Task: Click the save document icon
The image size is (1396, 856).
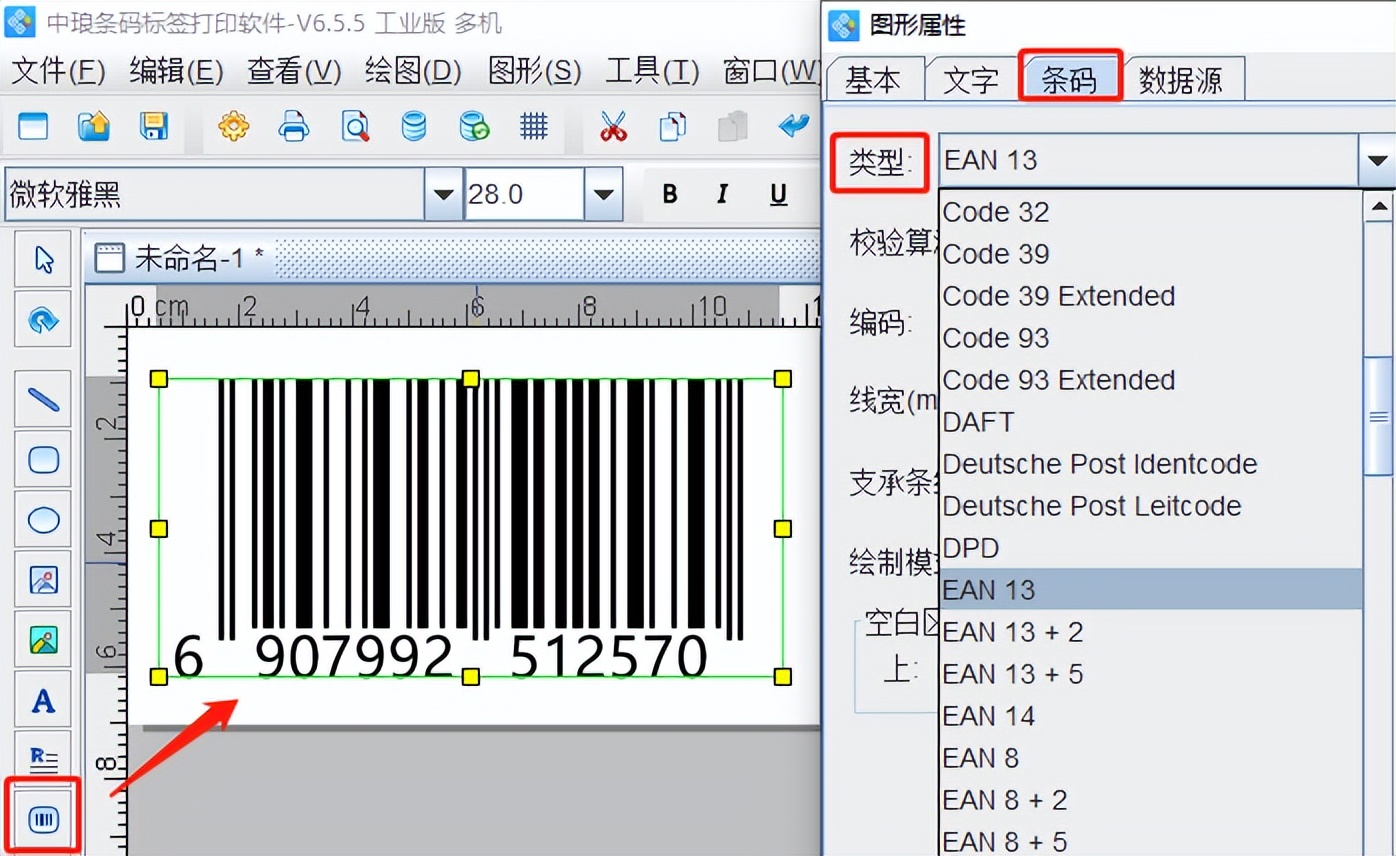Action: (153, 126)
